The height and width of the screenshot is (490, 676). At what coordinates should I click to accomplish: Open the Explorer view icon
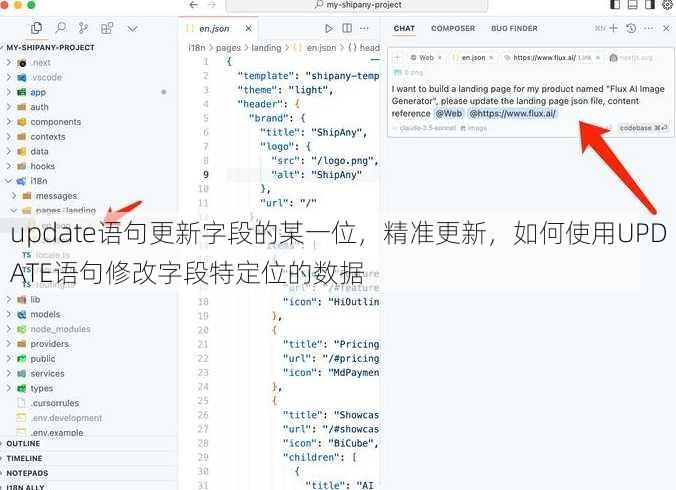pos(37,28)
